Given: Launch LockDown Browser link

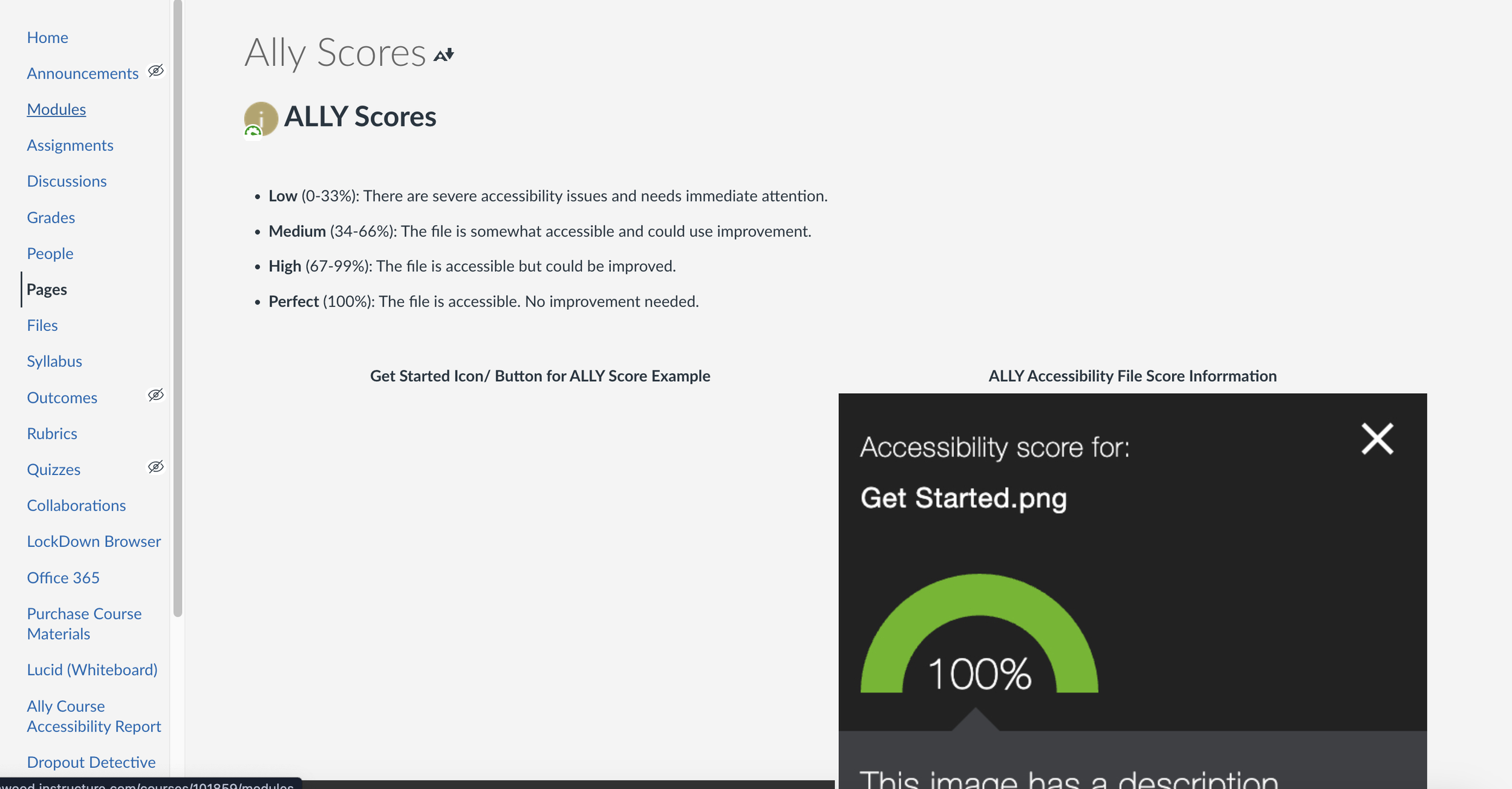Looking at the screenshot, I should 94,542.
